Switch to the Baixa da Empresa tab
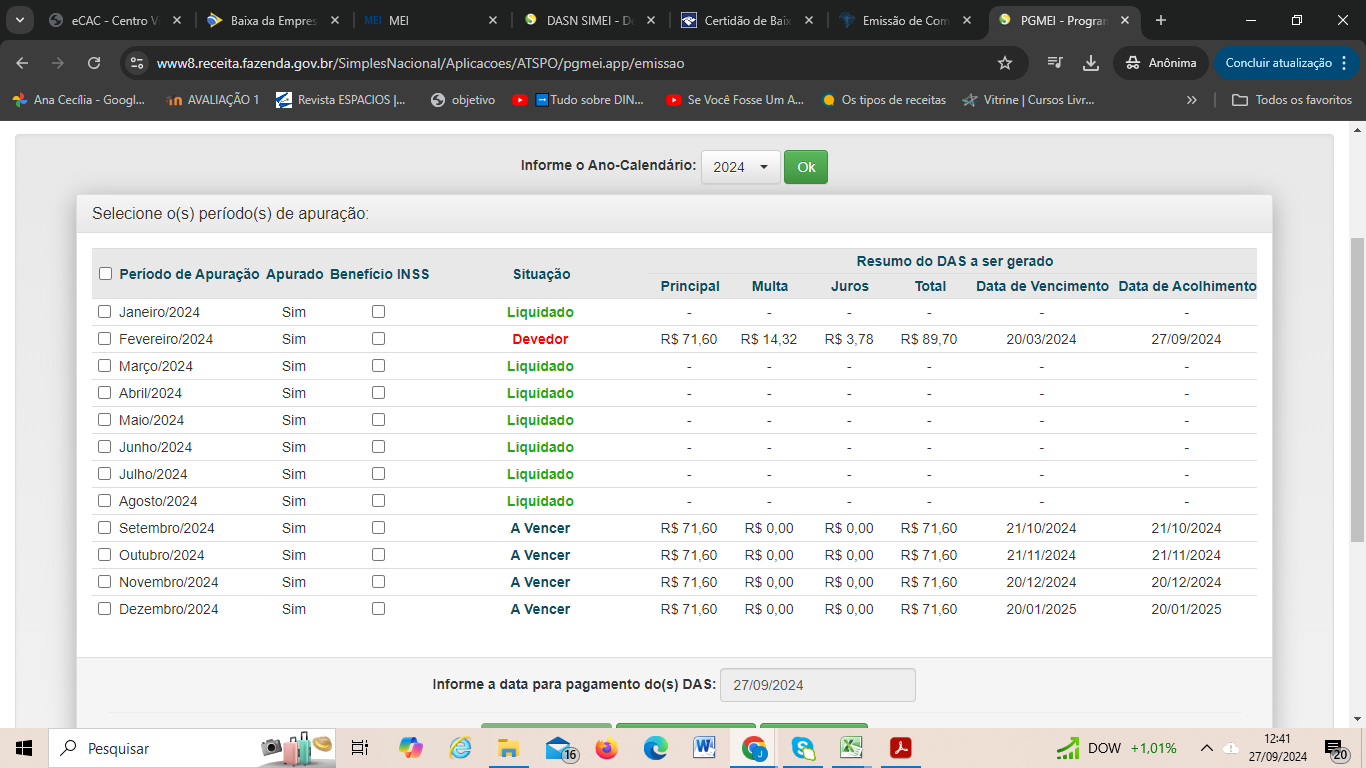Image resolution: width=1366 pixels, height=768 pixels. (271, 20)
